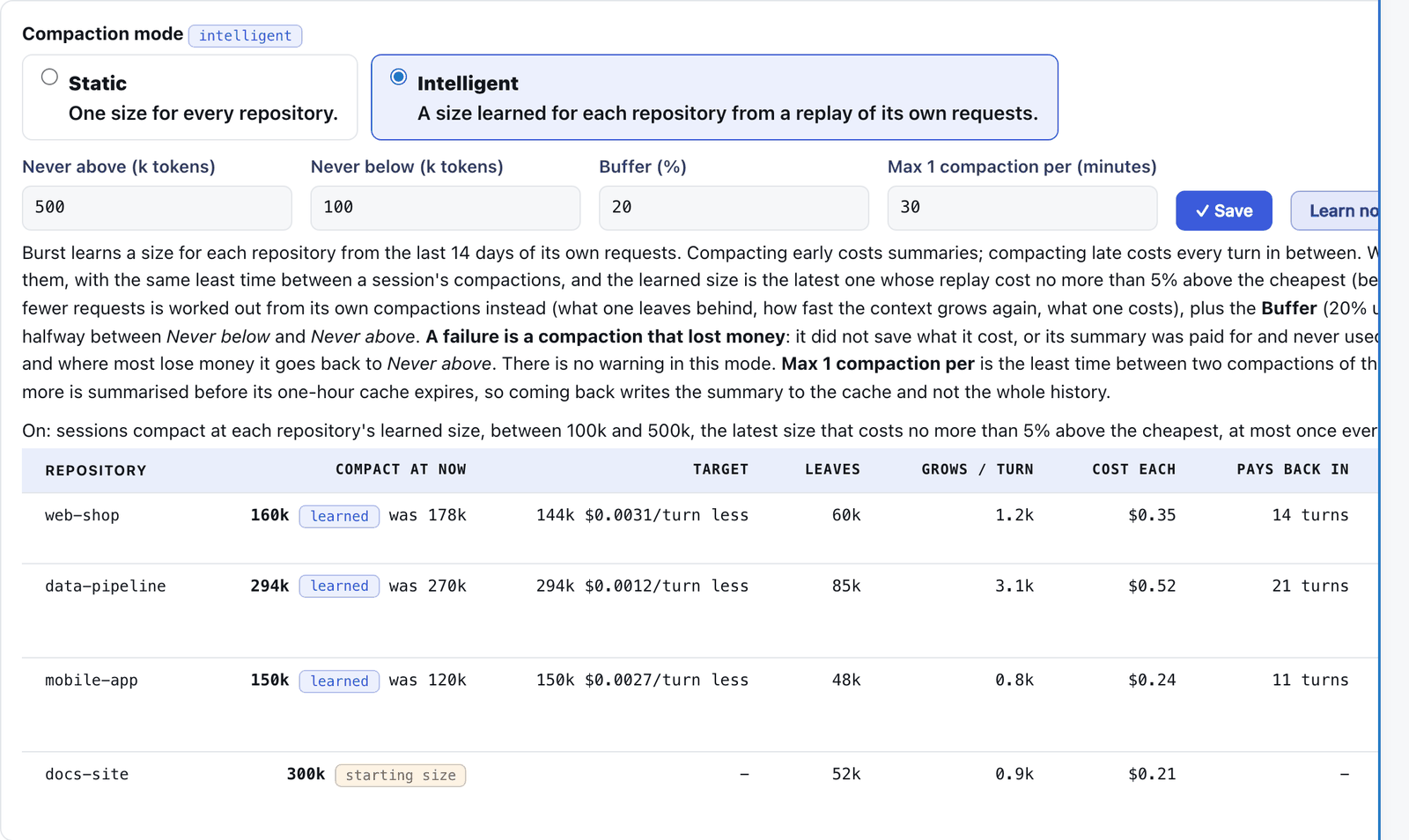Click the learned badge in mobile-app row

click(339, 681)
